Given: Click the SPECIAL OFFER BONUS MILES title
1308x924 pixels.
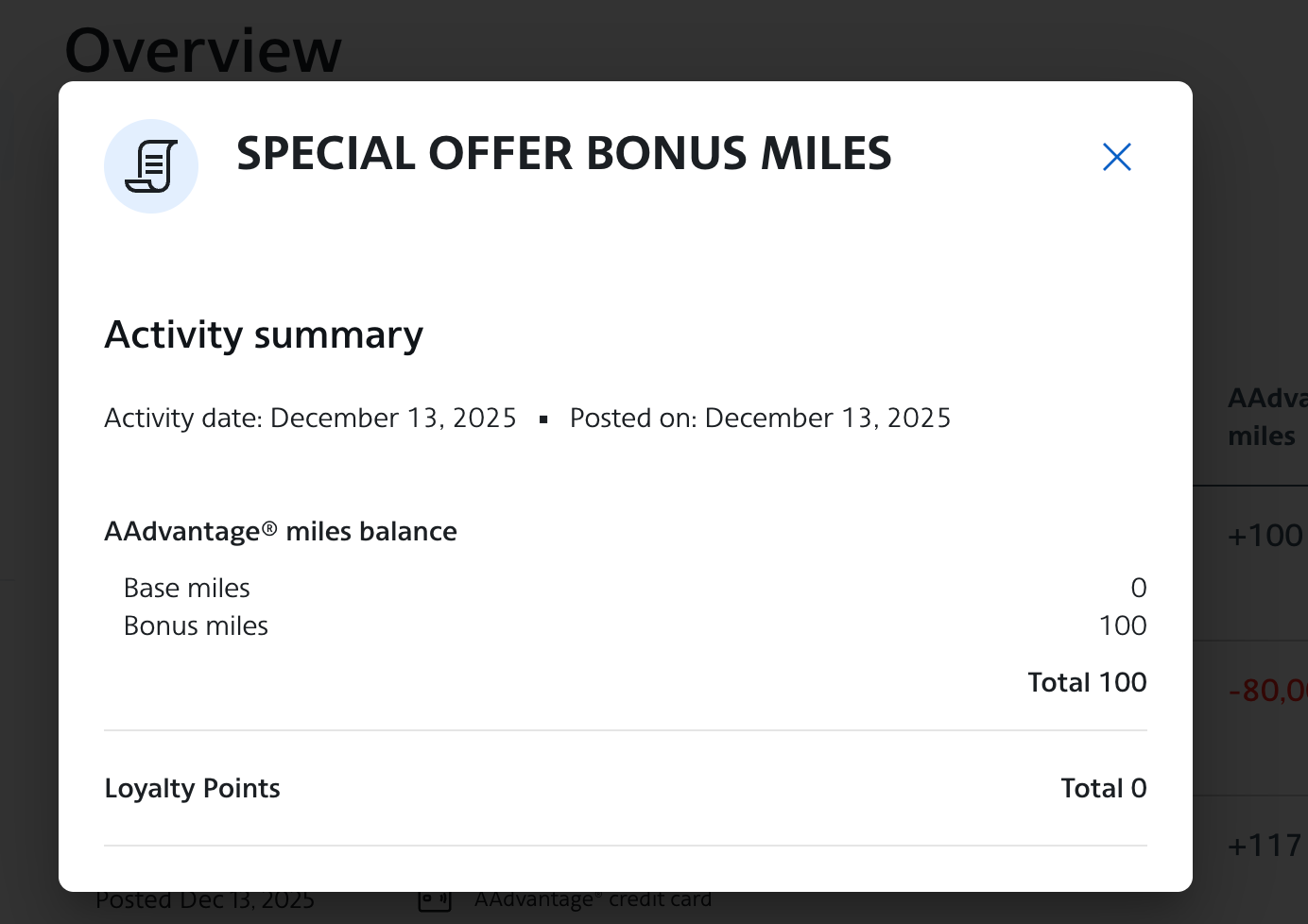Looking at the screenshot, I should pyautogui.click(x=563, y=154).
